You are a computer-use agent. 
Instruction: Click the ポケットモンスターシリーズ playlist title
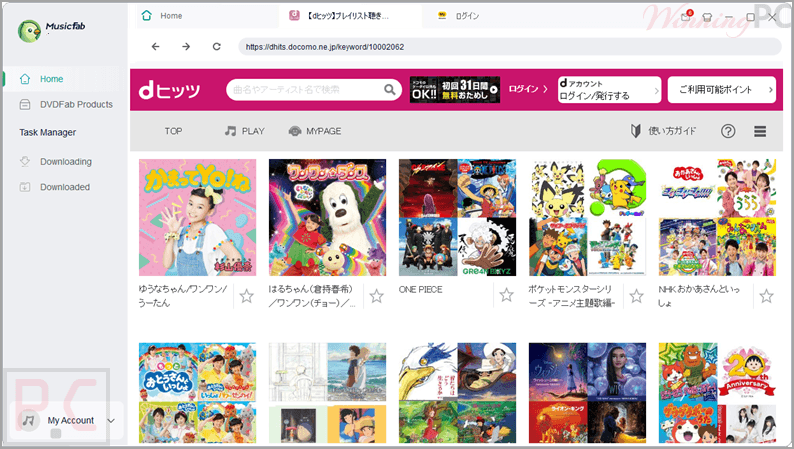pyautogui.click(x=572, y=296)
